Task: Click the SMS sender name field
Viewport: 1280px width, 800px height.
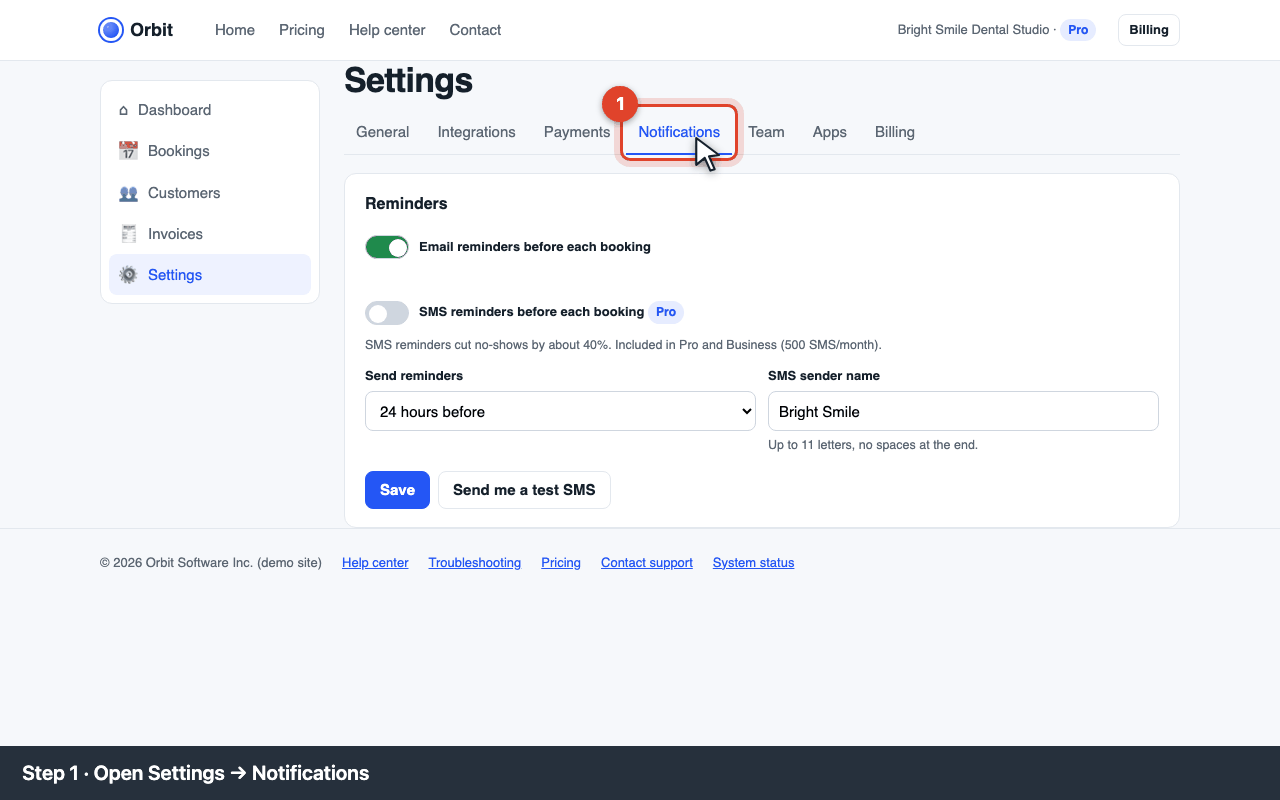Action: (x=963, y=411)
